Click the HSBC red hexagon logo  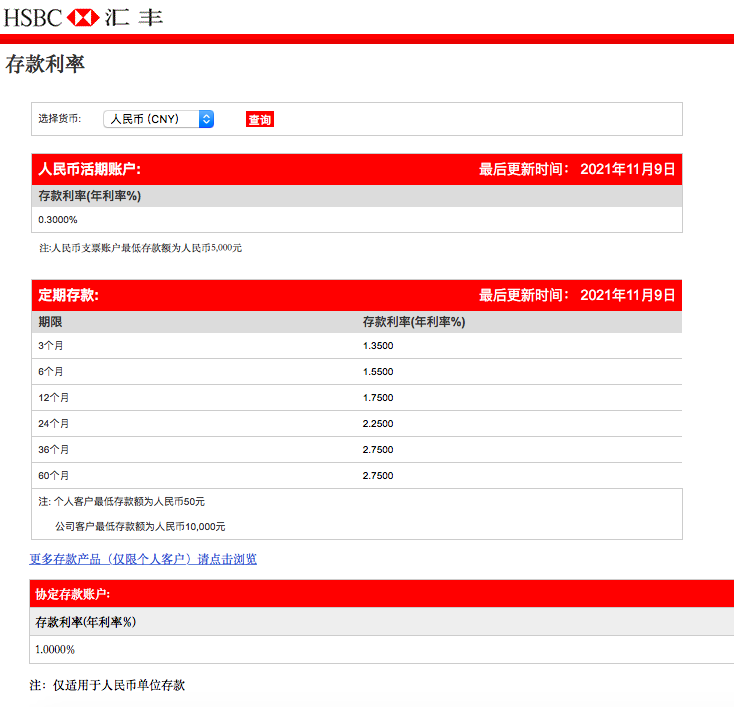pyautogui.click(x=83, y=17)
